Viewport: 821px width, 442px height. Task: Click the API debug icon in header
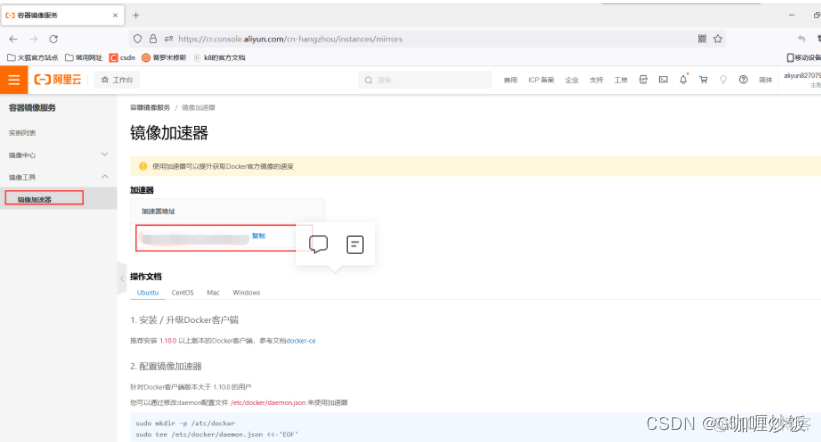coord(643,80)
